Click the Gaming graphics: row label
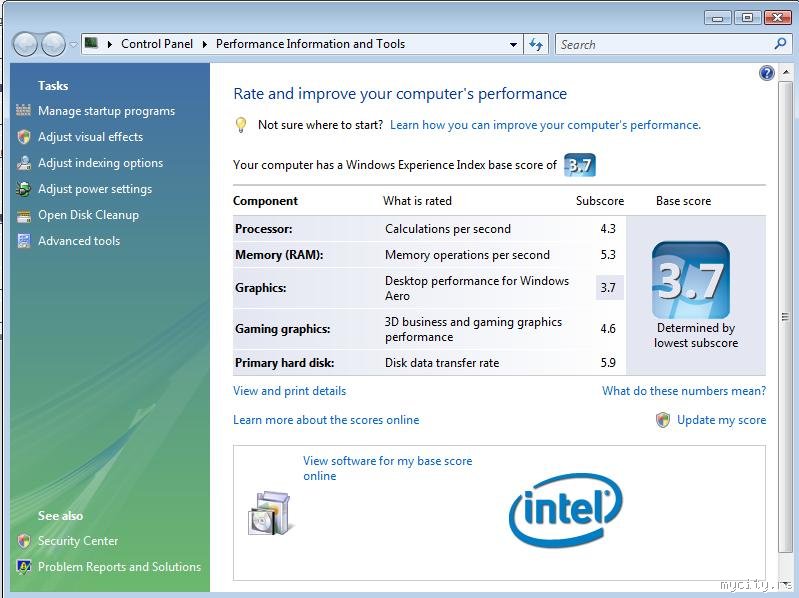This screenshot has width=799, height=598. tap(282, 329)
